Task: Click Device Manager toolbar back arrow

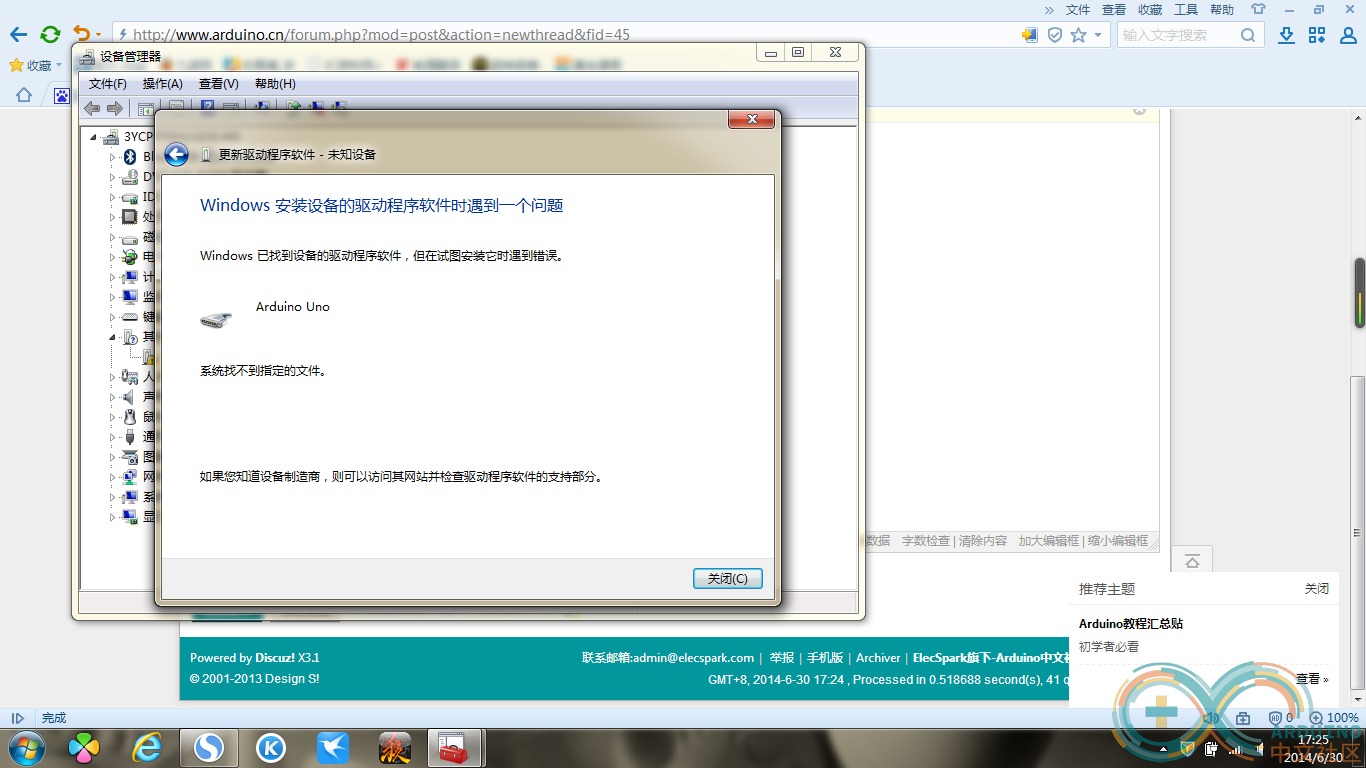Action: coord(92,108)
